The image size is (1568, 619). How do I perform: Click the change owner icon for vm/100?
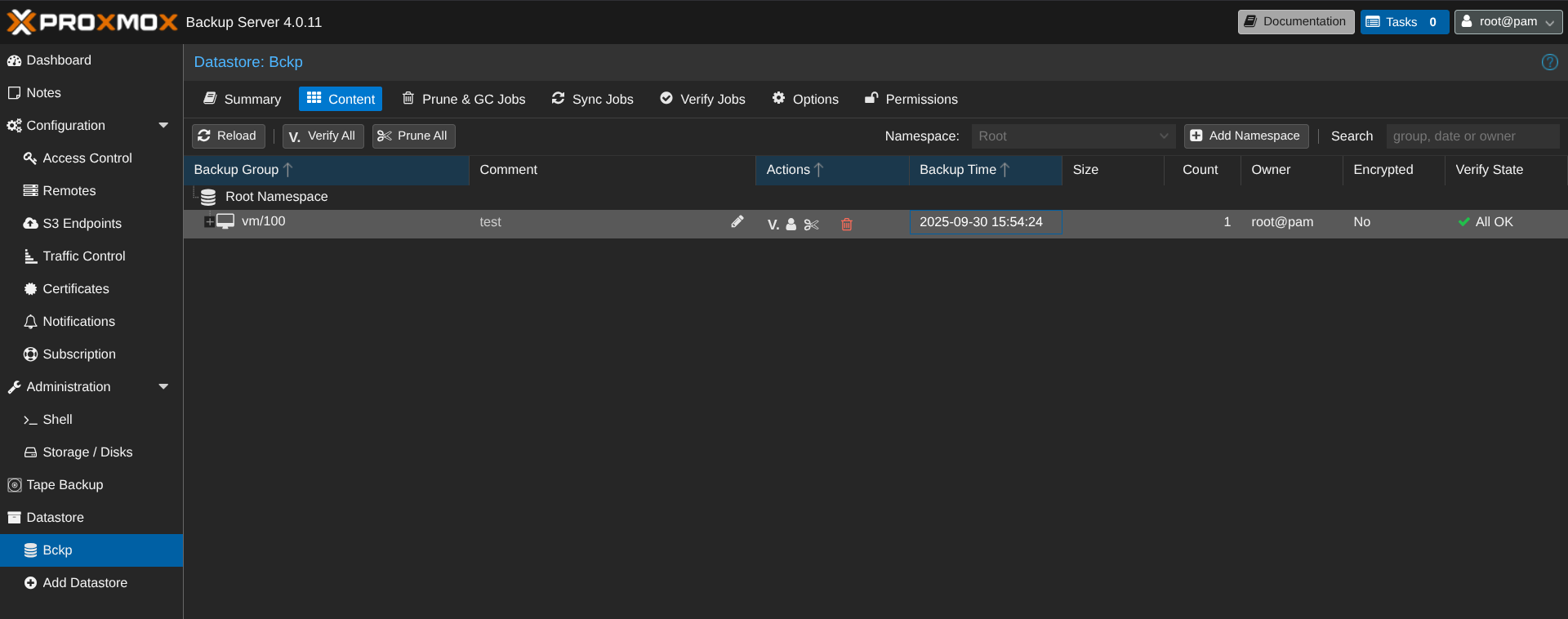791,225
